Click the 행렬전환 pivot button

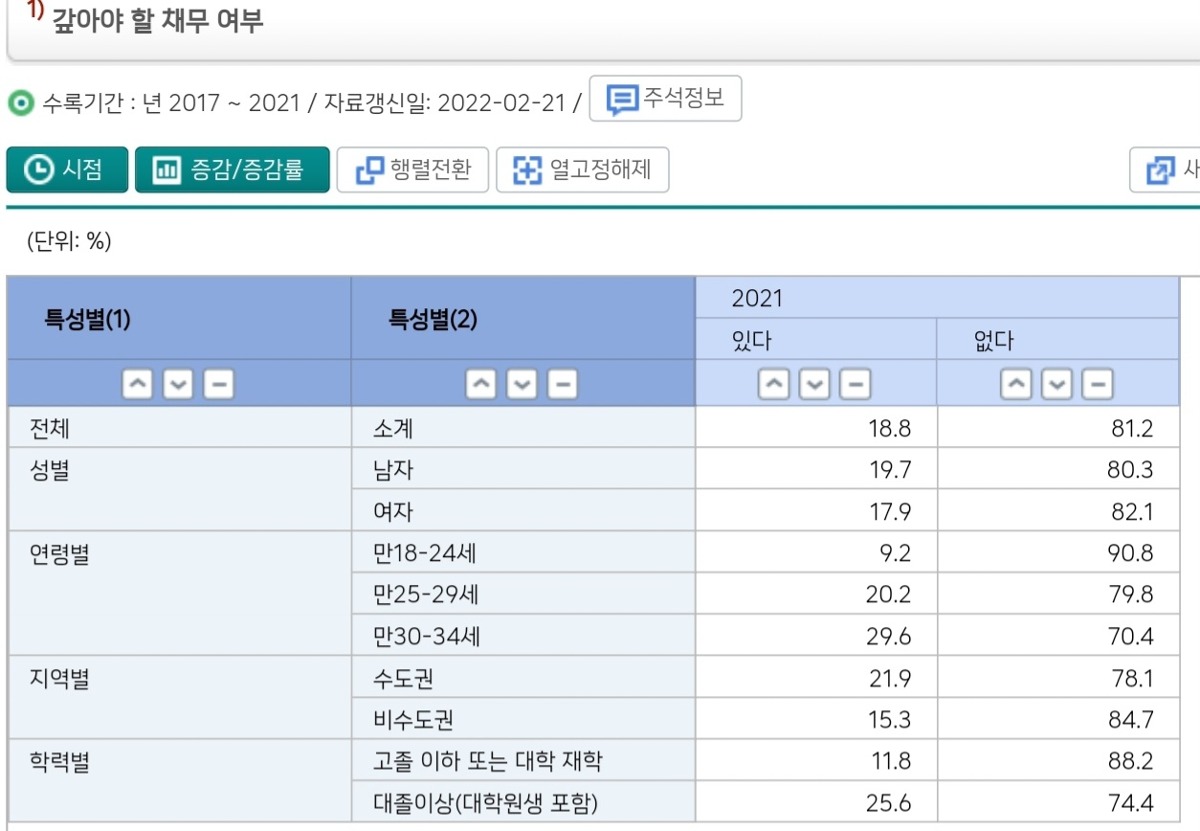pos(412,170)
